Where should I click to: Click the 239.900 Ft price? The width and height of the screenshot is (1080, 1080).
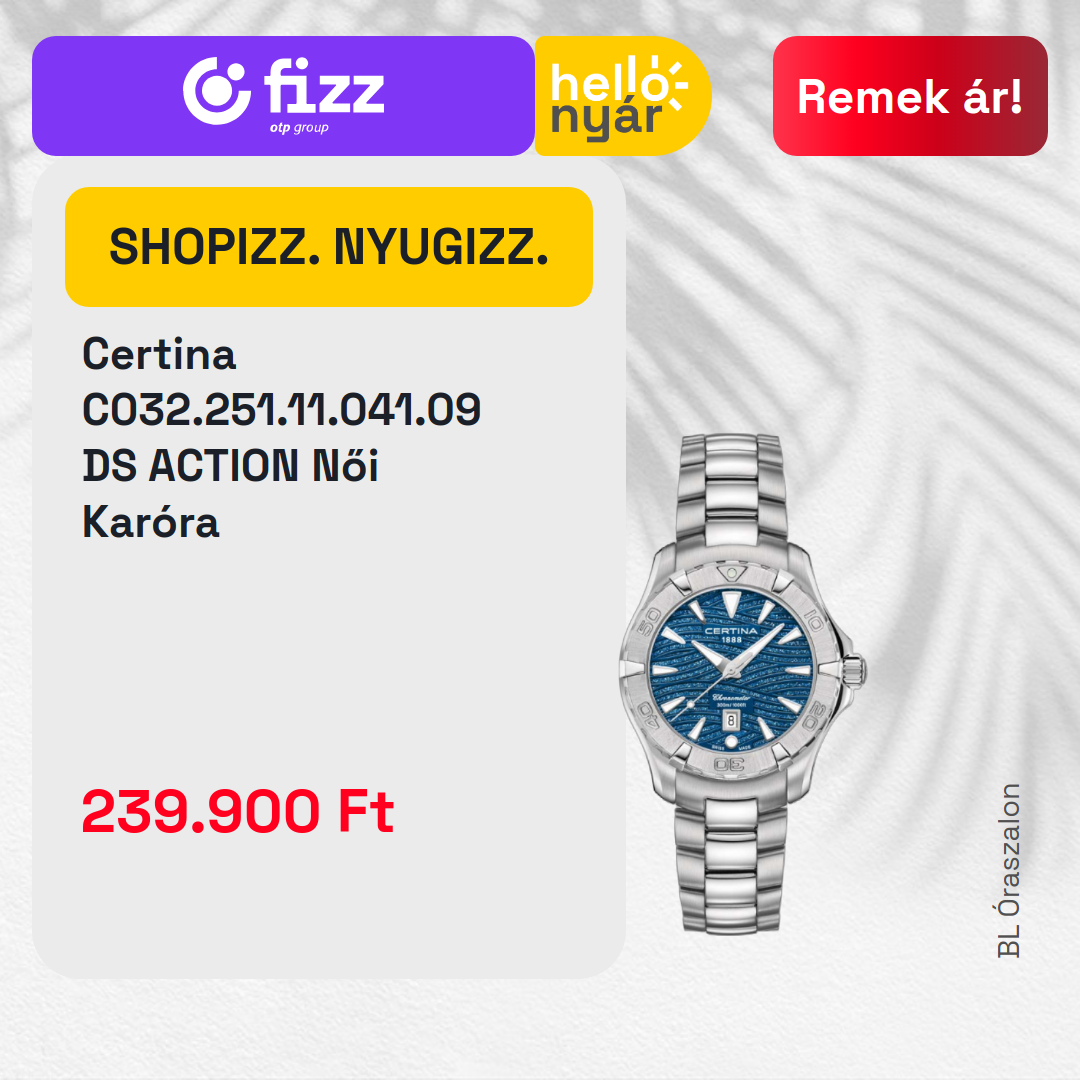pyautogui.click(x=238, y=812)
